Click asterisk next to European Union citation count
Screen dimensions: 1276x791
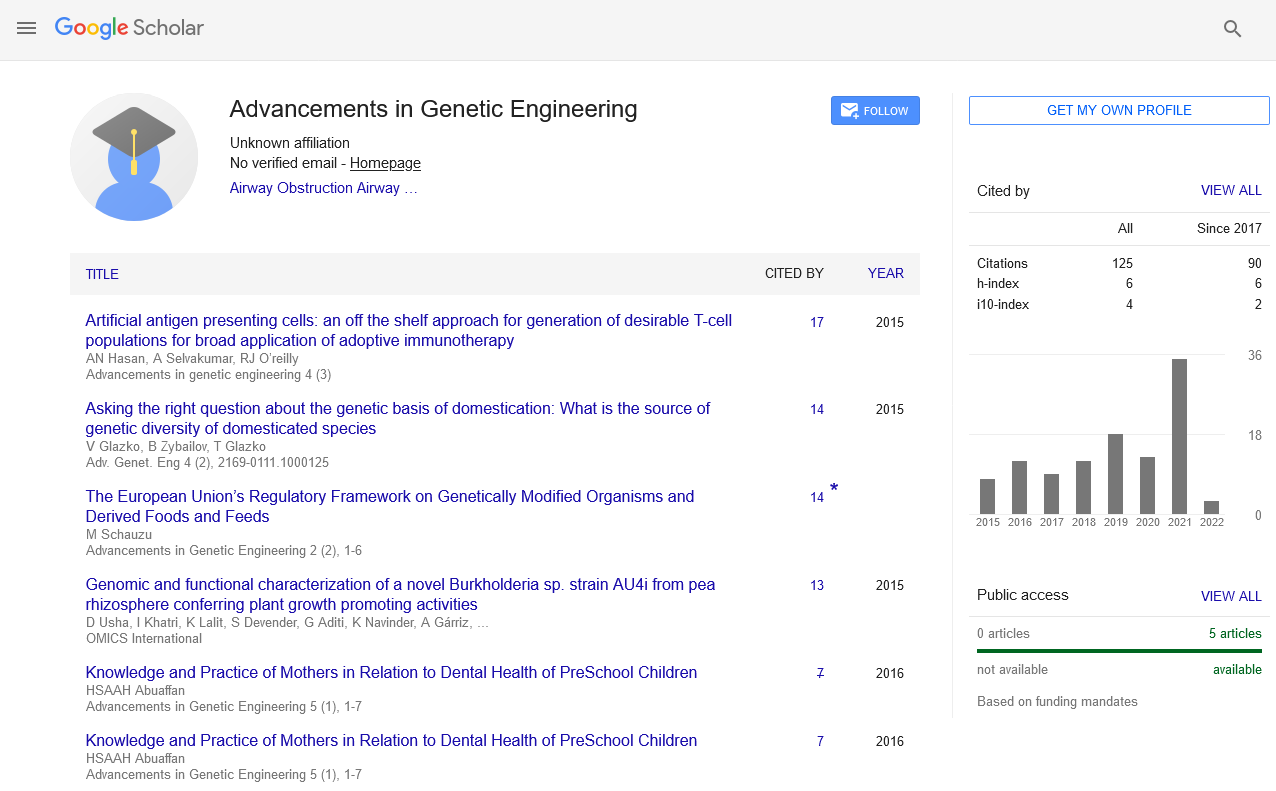(x=834, y=489)
